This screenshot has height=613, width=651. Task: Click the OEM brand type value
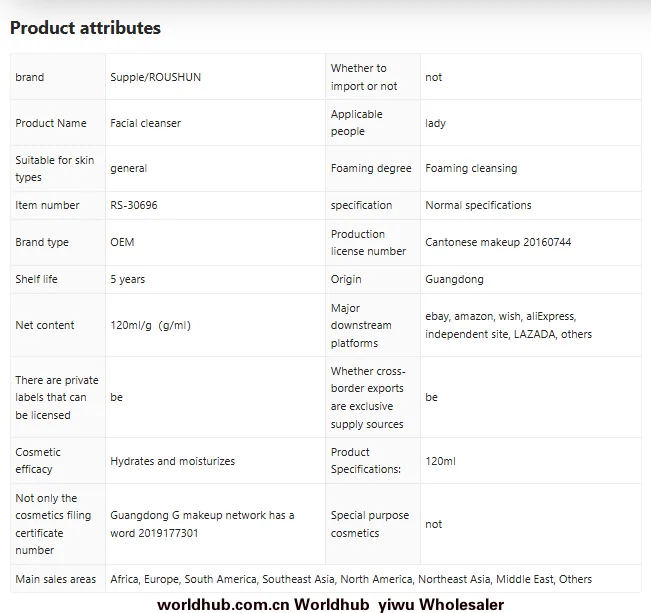click(x=122, y=242)
